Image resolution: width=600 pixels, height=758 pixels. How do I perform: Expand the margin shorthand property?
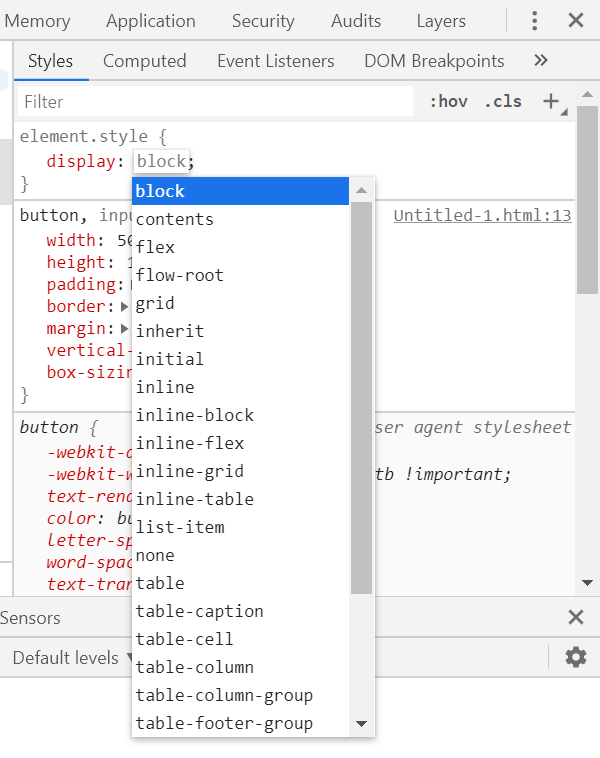125,328
